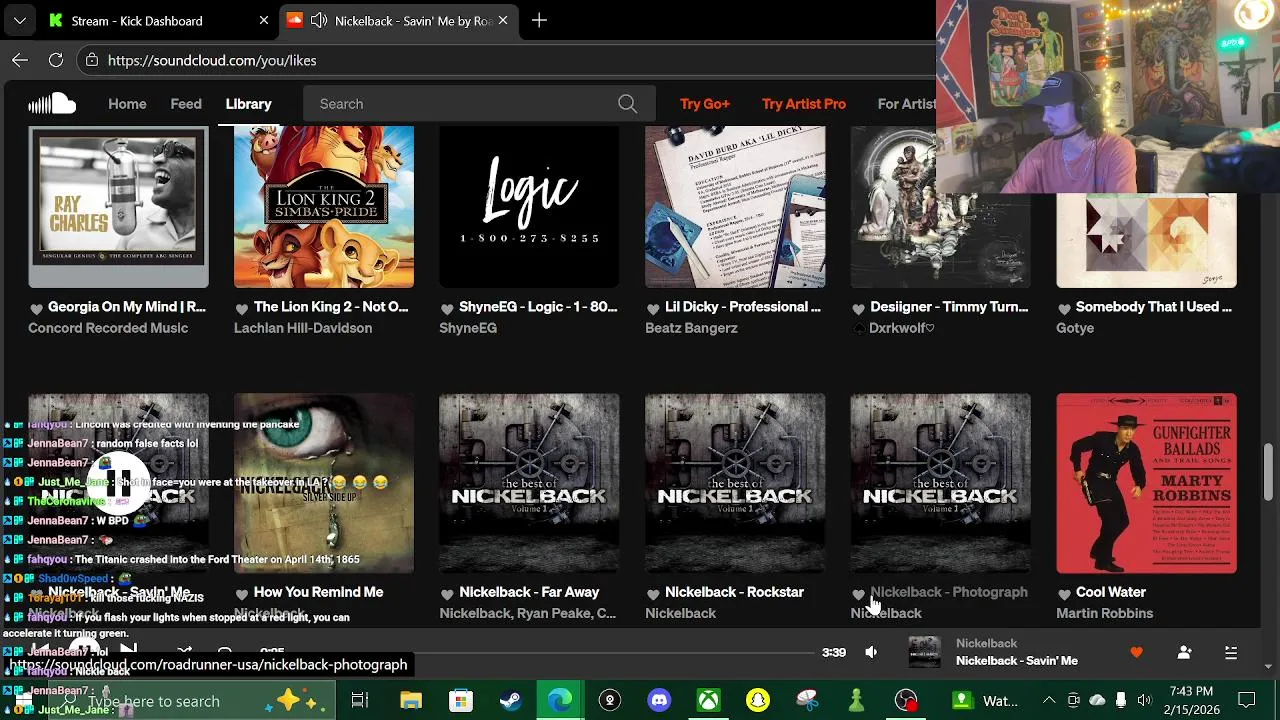Click the SoundCloud logo

[52, 104]
